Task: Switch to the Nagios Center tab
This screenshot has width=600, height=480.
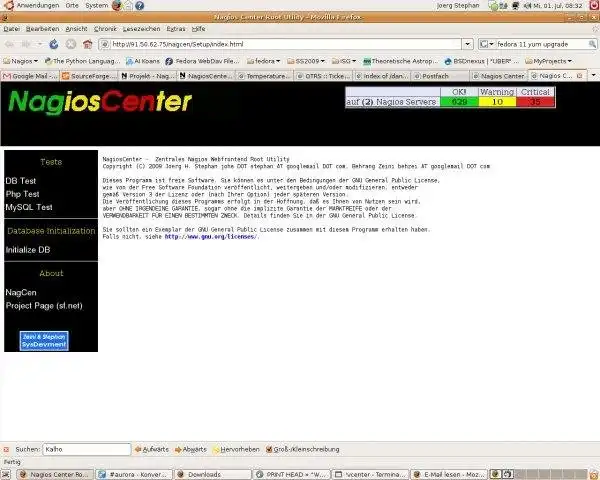Action: (x=499, y=76)
